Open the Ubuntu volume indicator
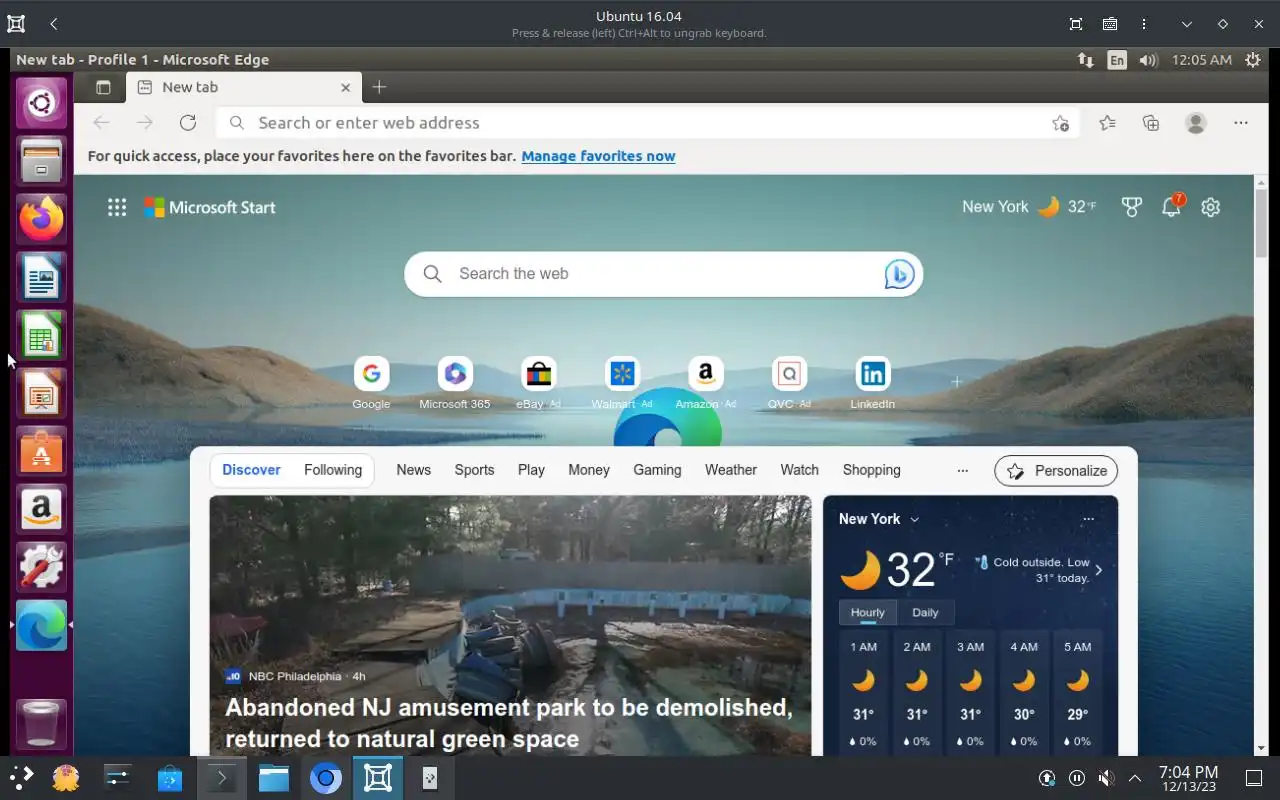Image resolution: width=1280 pixels, height=800 pixels. click(x=1148, y=60)
